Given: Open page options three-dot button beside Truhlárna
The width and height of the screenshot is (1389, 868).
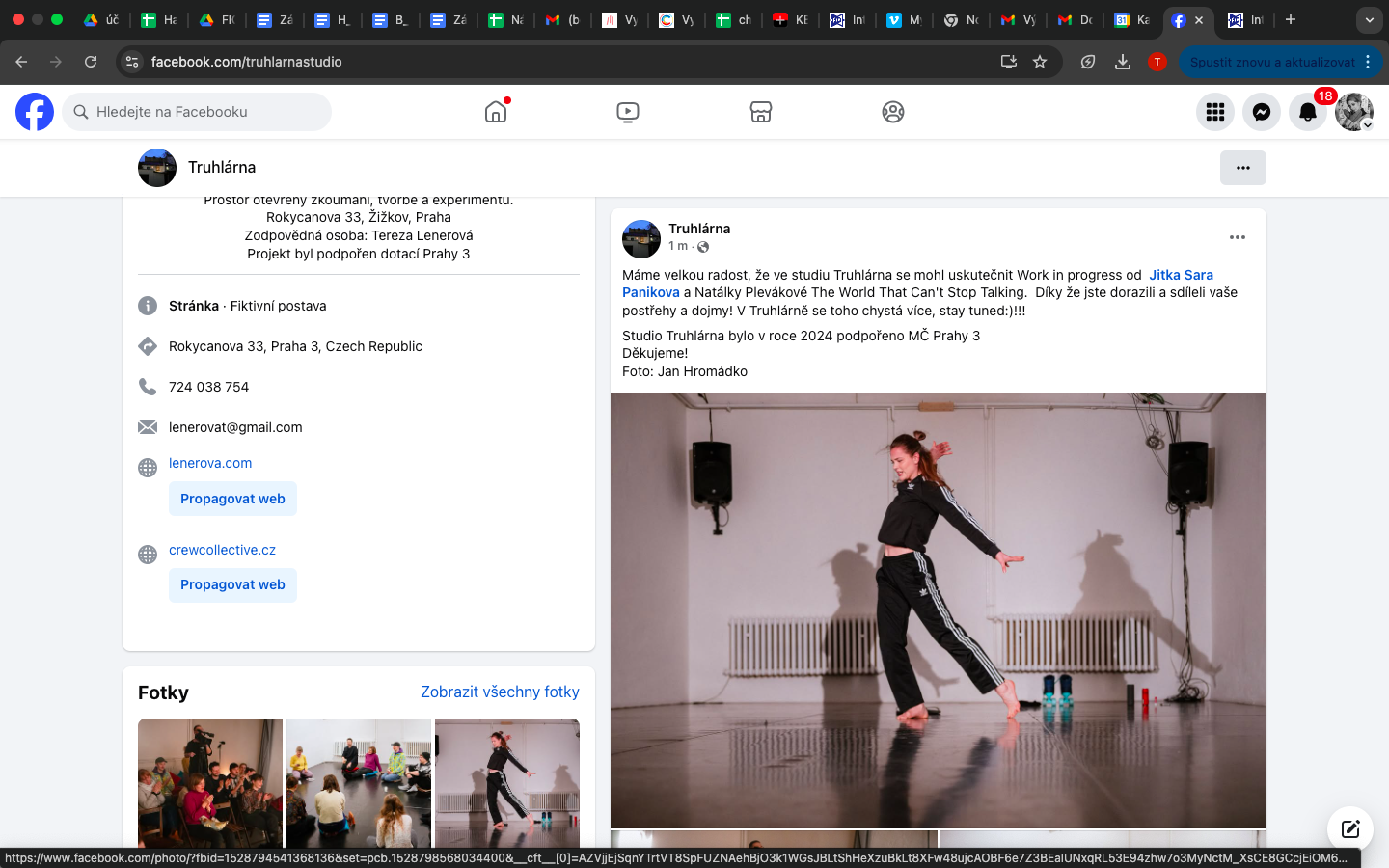Looking at the screenshot, I should pyautogui.click(x=1242, y=168).
